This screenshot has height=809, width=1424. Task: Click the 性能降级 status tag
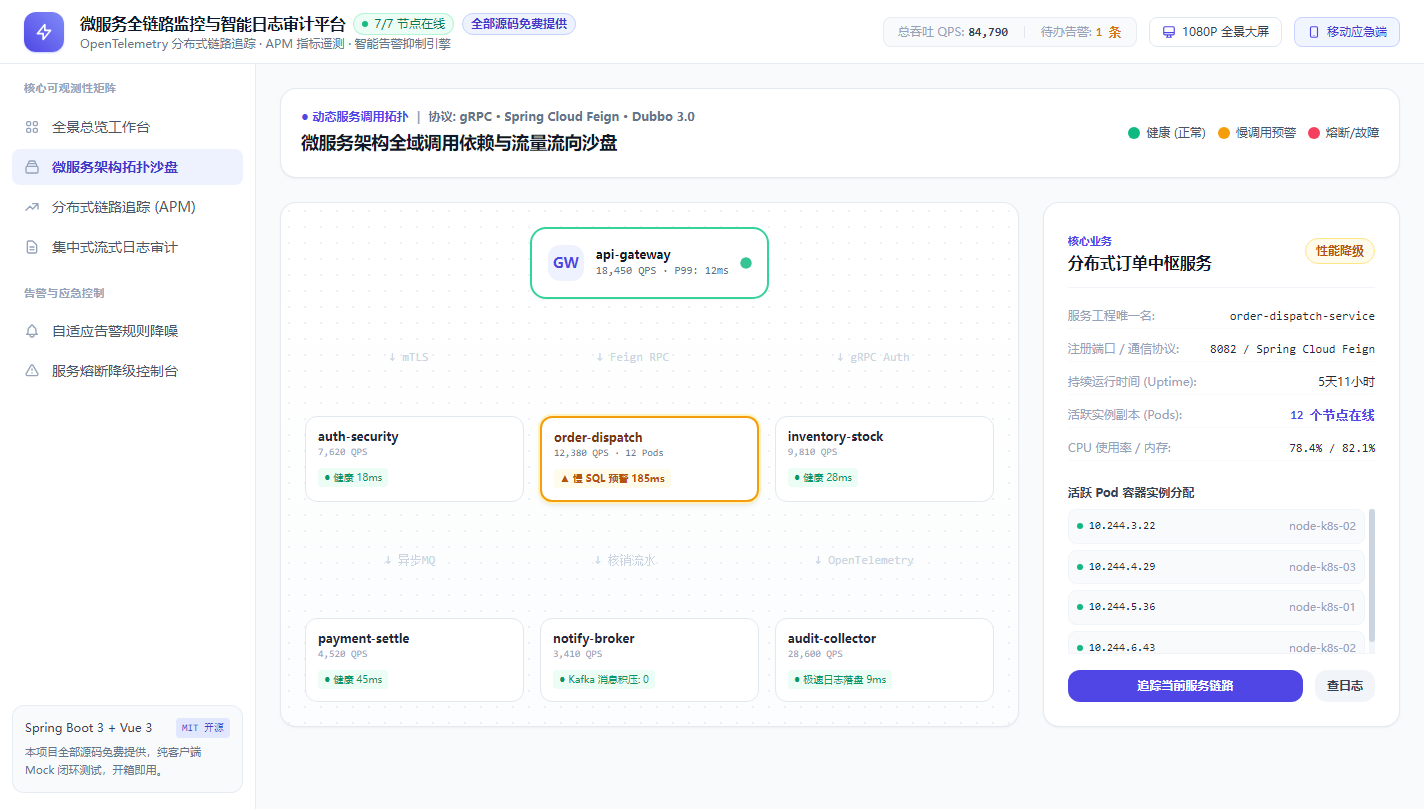(1340, 251)
